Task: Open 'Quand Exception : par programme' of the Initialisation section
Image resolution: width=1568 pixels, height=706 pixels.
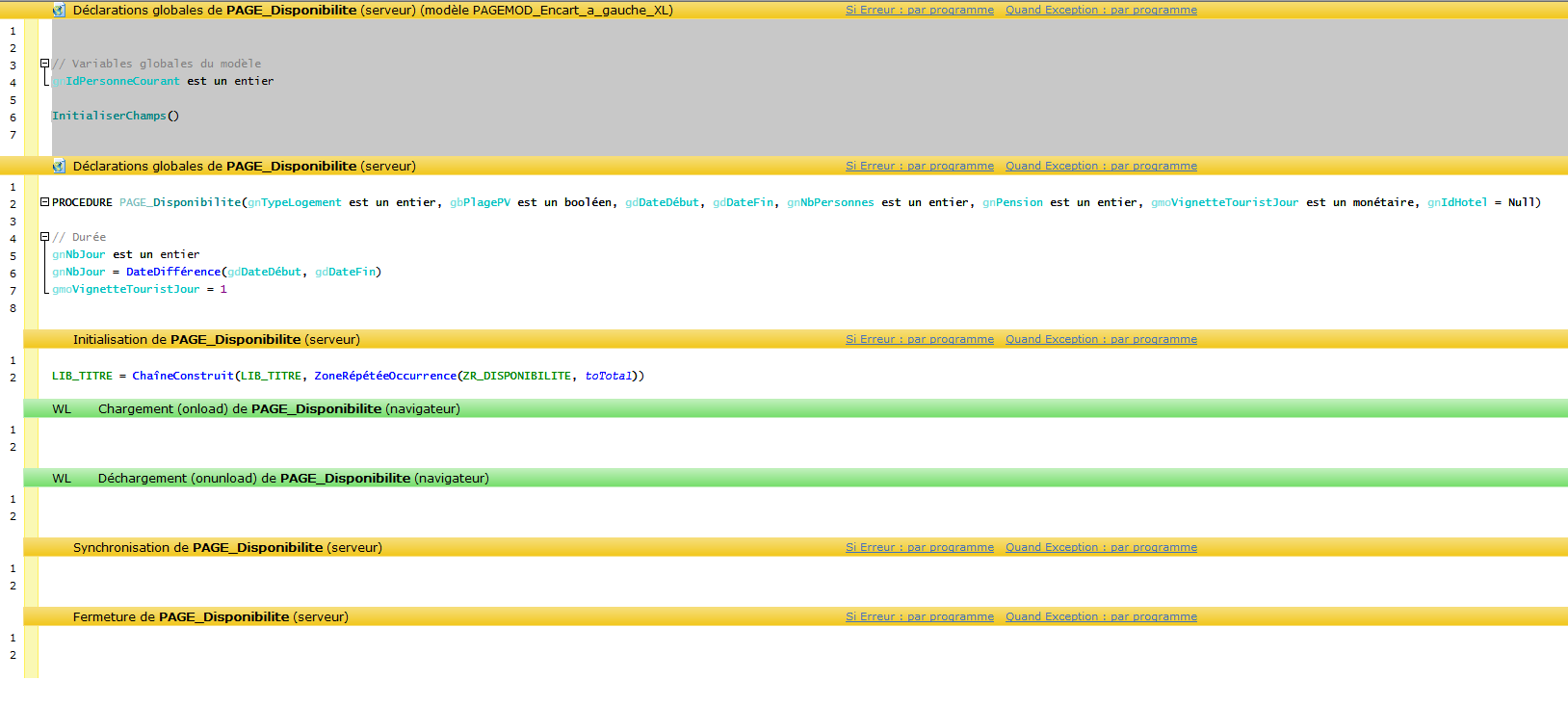Action: (1101, 339)
